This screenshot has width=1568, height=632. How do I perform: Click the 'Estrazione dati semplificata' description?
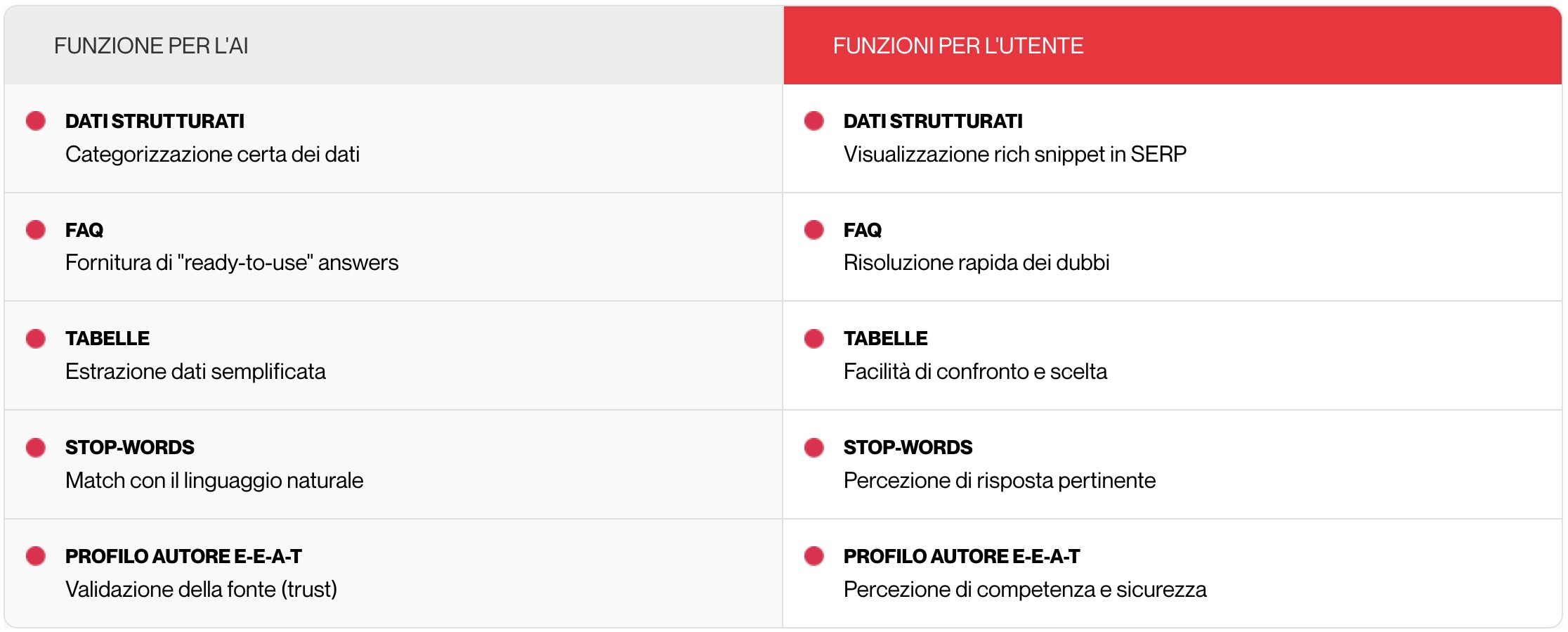pyautogui.click(x=195, y=371)
